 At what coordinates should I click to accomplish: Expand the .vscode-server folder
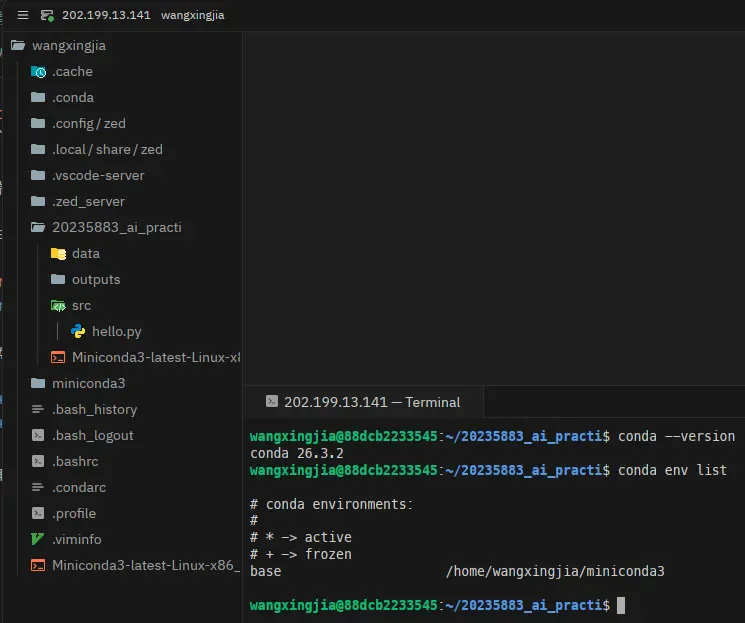click(98, 175)
